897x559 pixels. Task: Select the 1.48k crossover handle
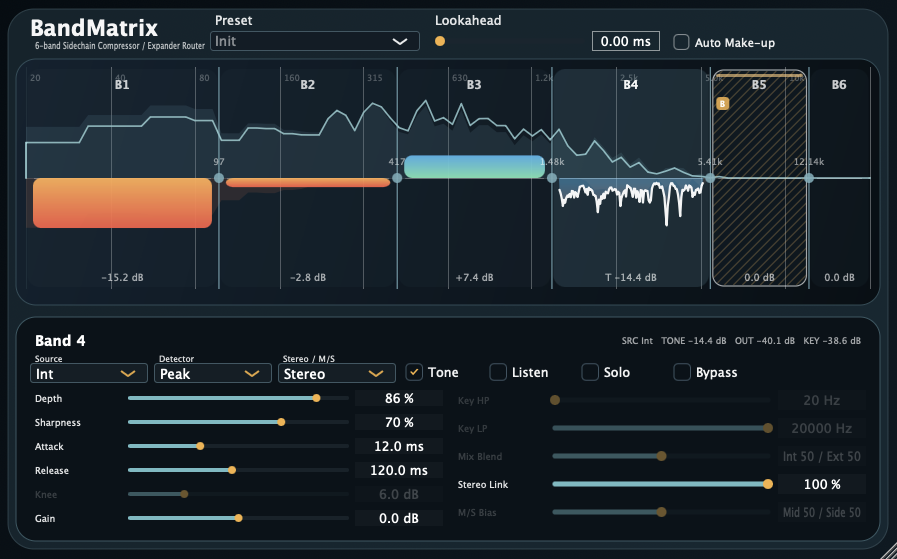click(552, 178)
